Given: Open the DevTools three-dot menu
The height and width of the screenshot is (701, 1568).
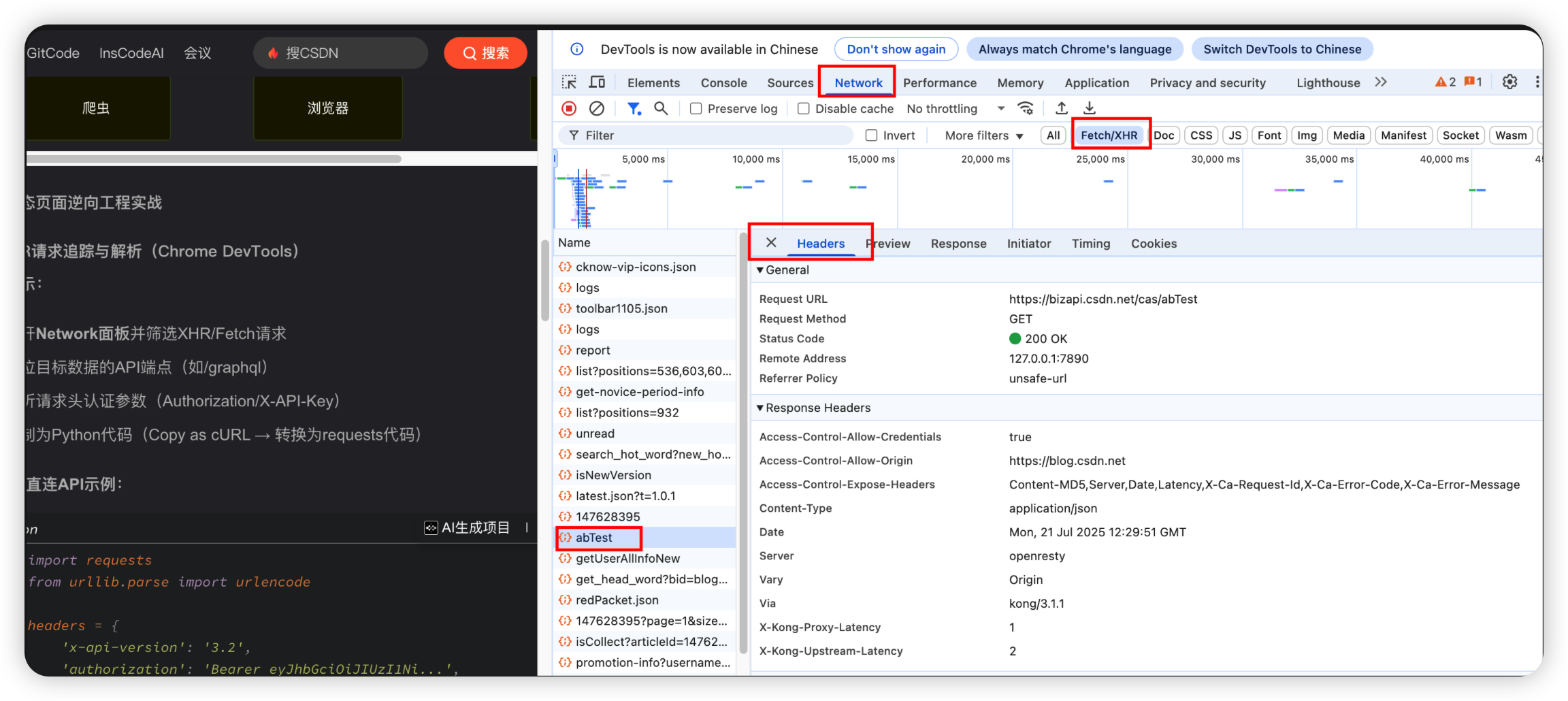Looking at the screenshot, I should click(x=1537, y=82).
